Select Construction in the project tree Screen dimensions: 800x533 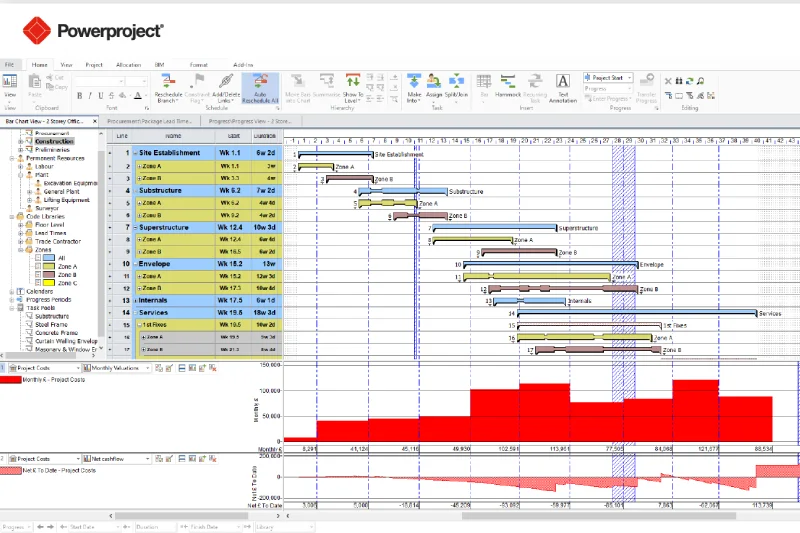[54, 141]
